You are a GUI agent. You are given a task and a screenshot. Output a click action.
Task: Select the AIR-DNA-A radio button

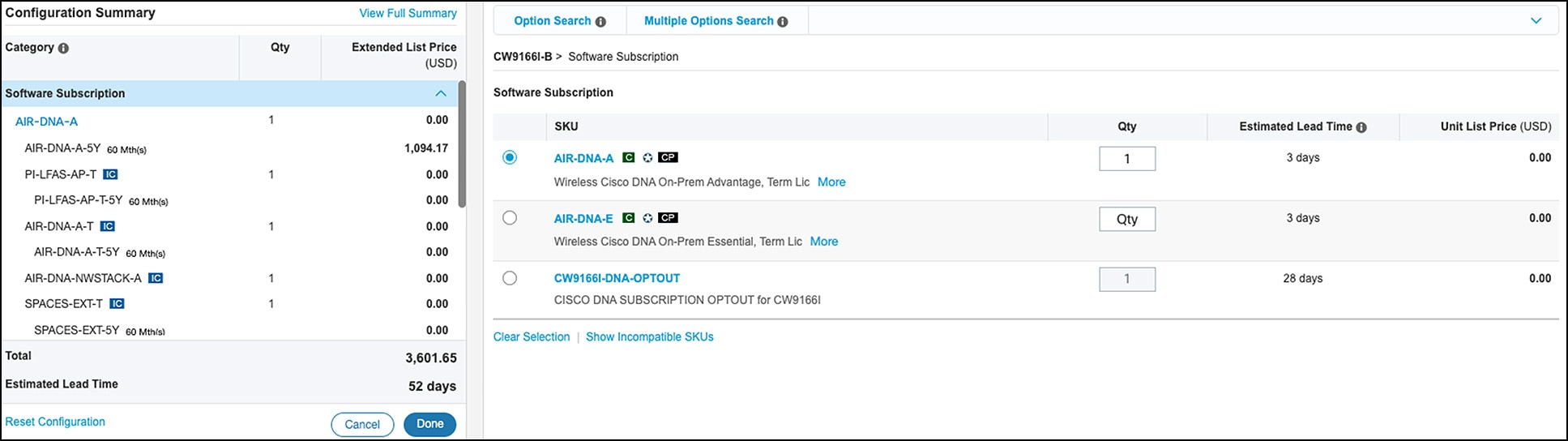(510, 157)
